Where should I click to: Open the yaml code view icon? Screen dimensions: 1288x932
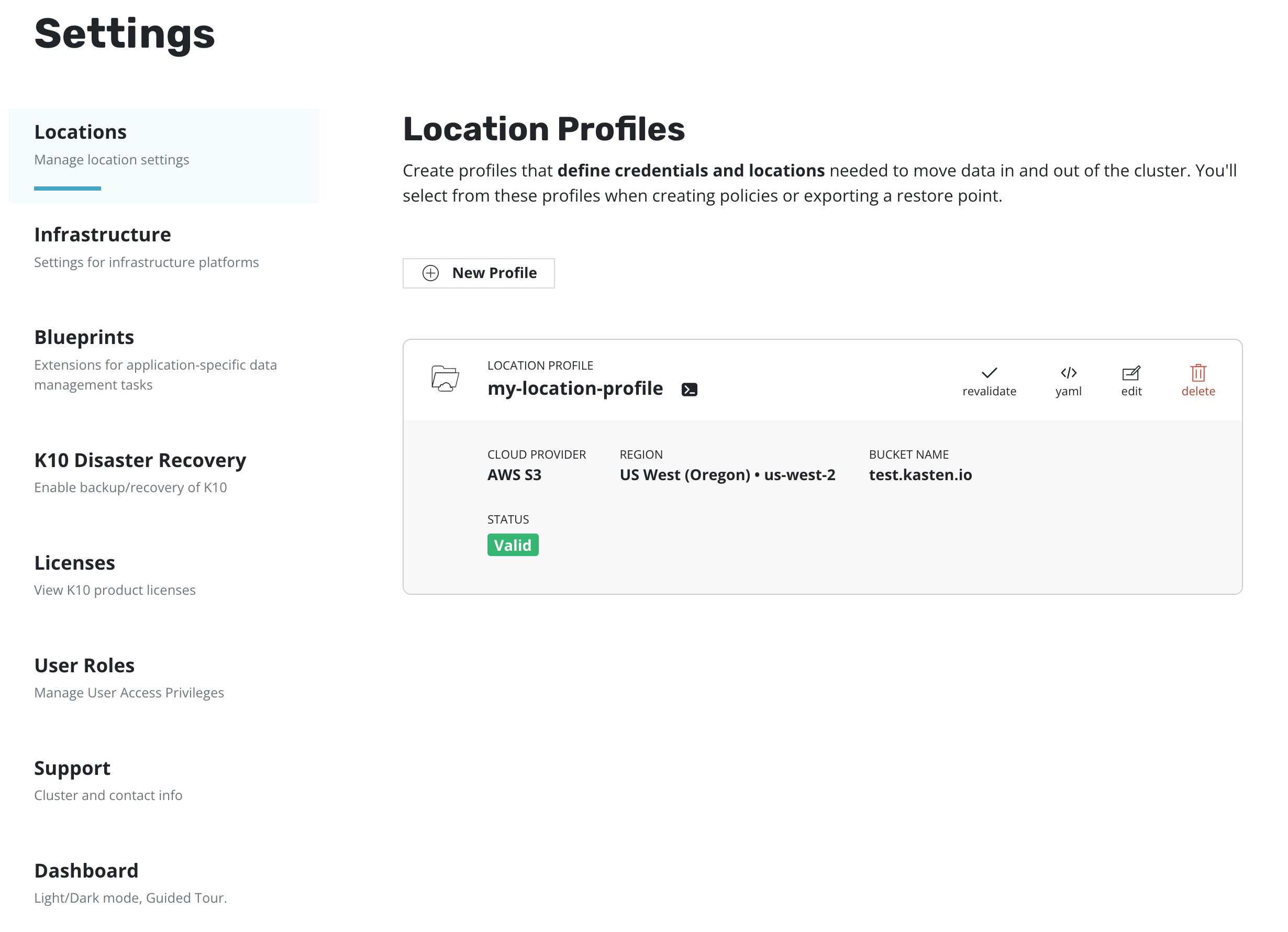pos(1068,373)
